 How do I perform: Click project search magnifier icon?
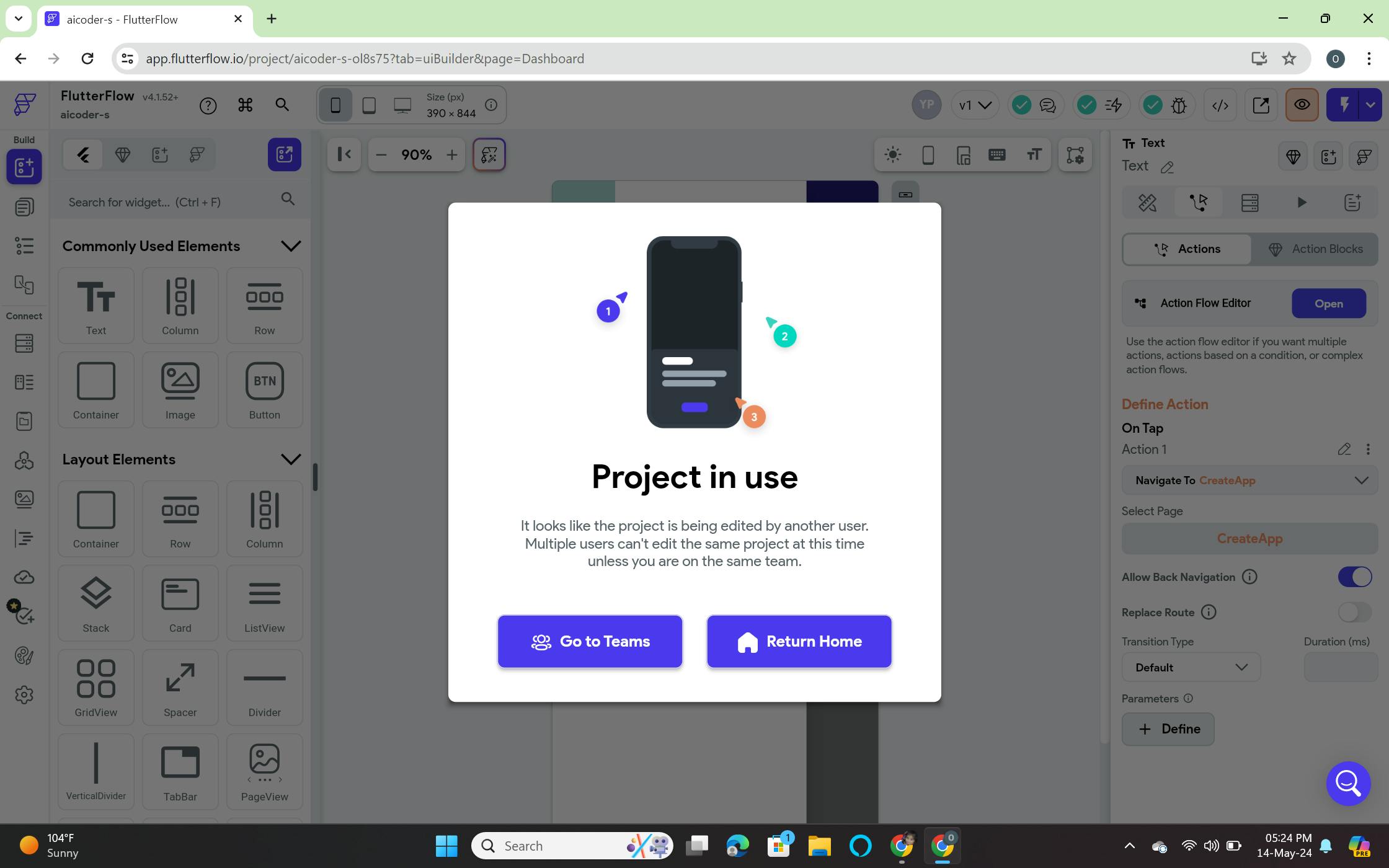282,105
